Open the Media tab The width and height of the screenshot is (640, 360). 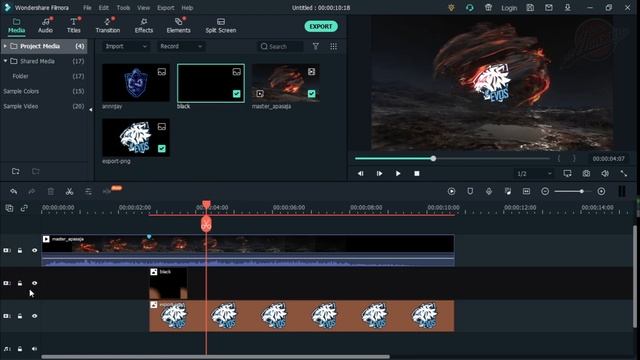coord(16,25)
